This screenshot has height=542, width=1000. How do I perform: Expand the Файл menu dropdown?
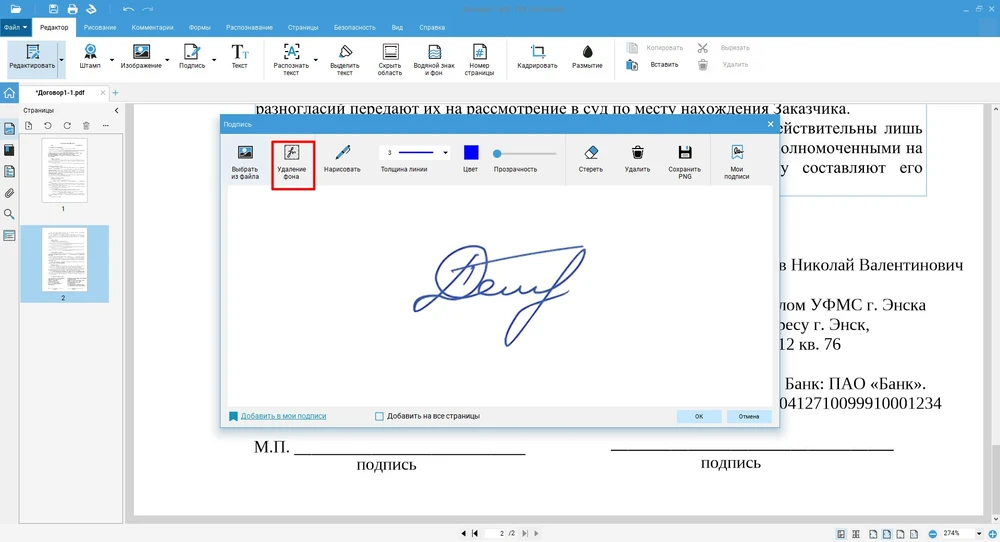[x=16, y=27]
